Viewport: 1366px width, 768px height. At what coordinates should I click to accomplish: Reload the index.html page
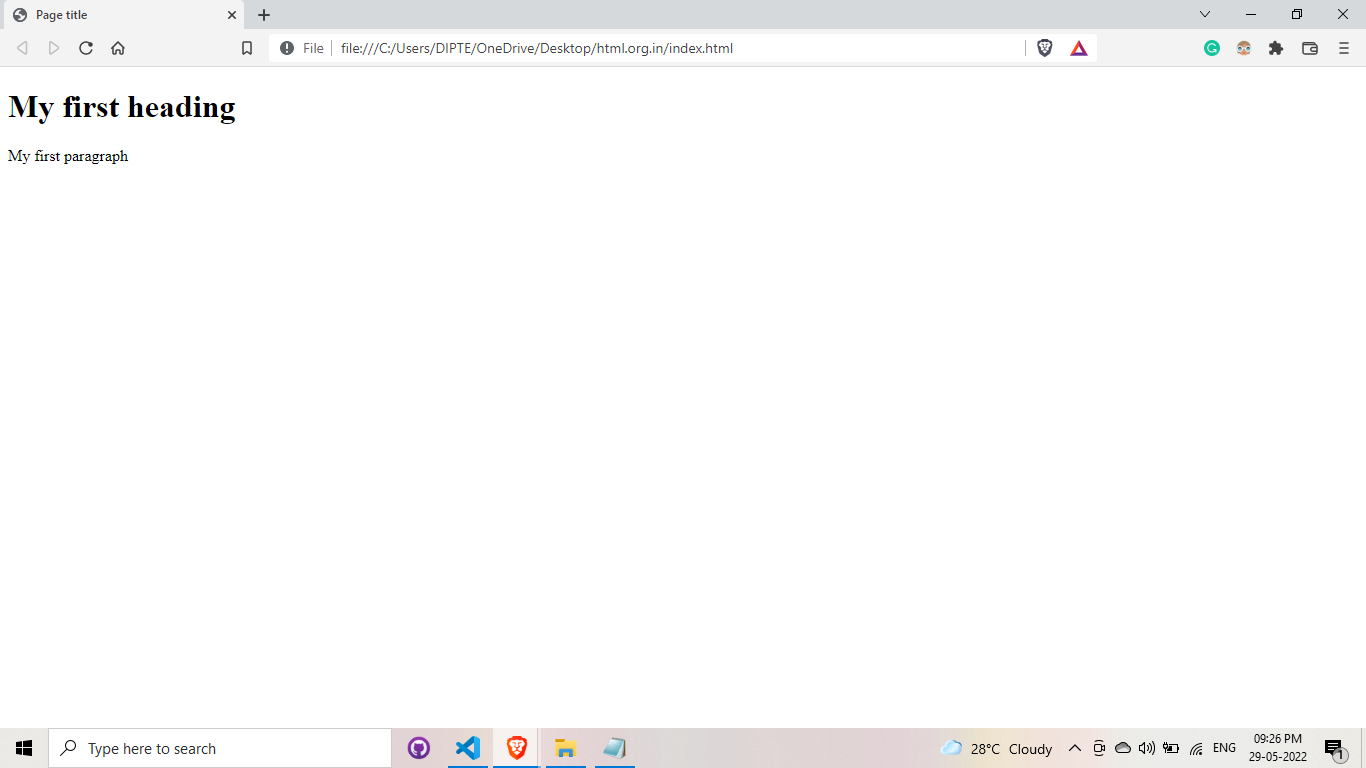click(85, 47)
